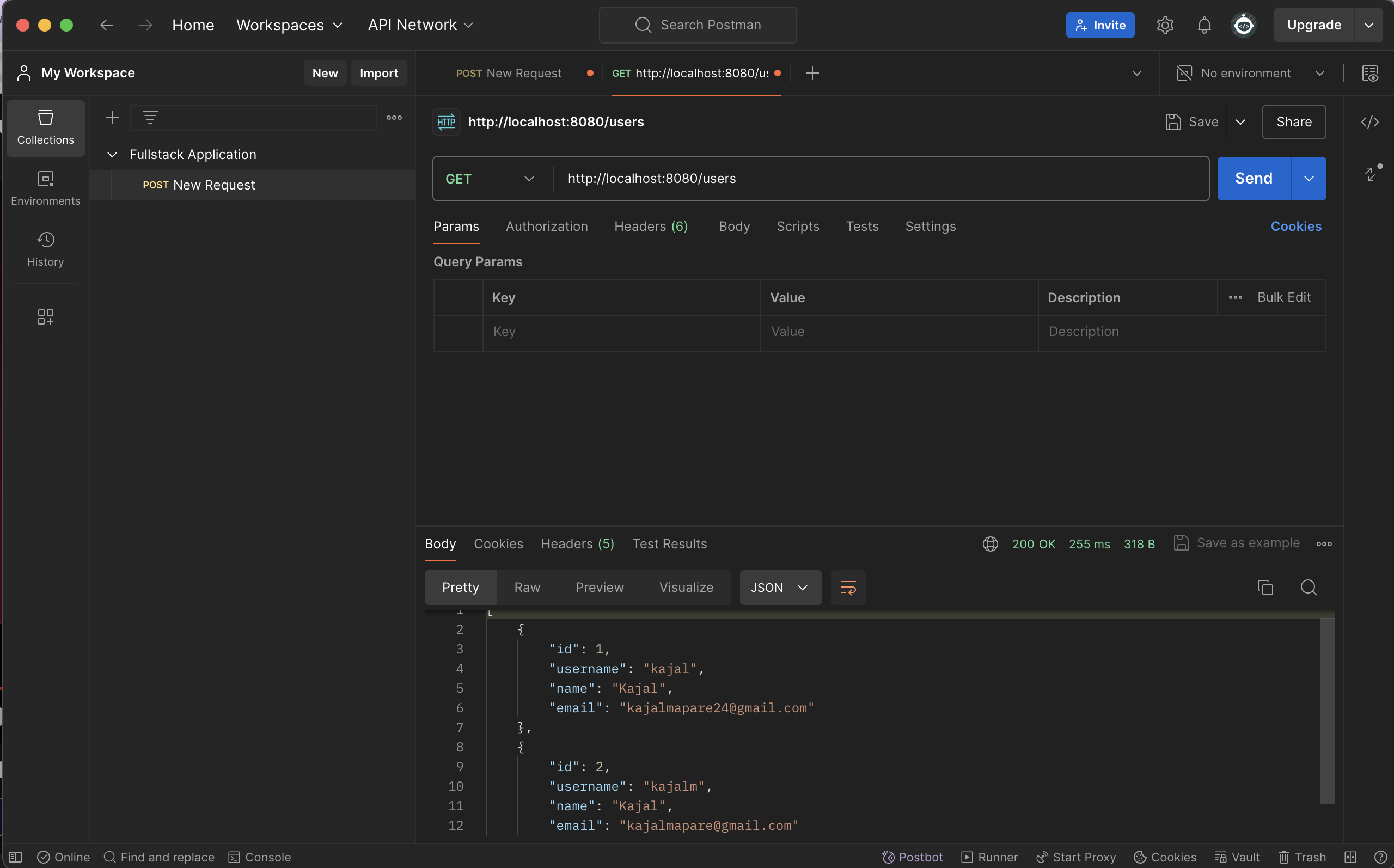
Task: Click the environment quick look icon
Action: [1369, 74]
